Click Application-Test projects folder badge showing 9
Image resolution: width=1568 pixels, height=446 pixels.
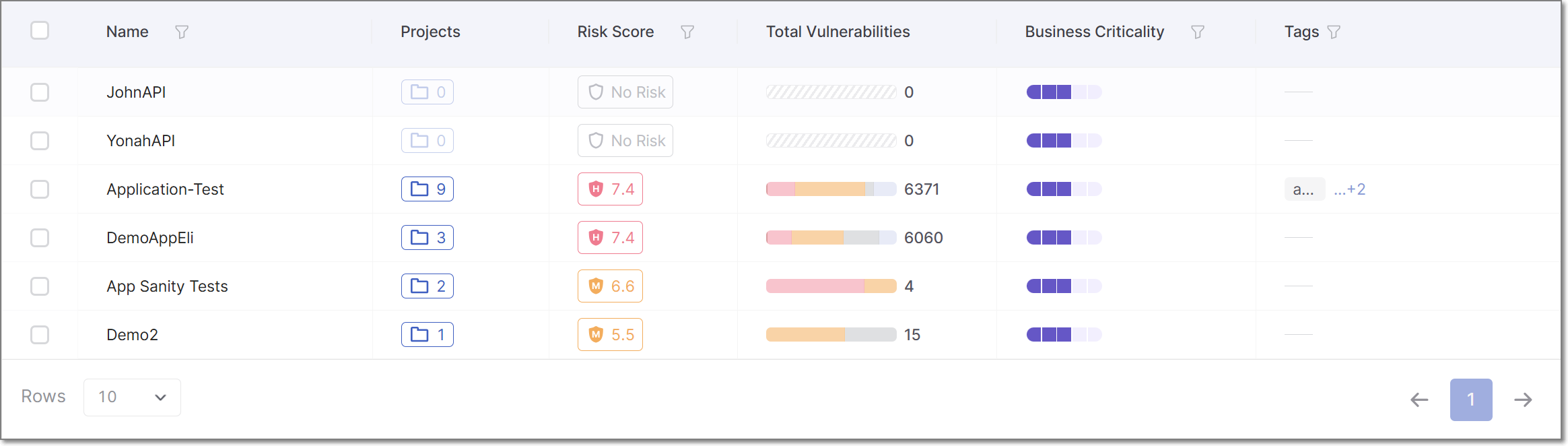428,189
